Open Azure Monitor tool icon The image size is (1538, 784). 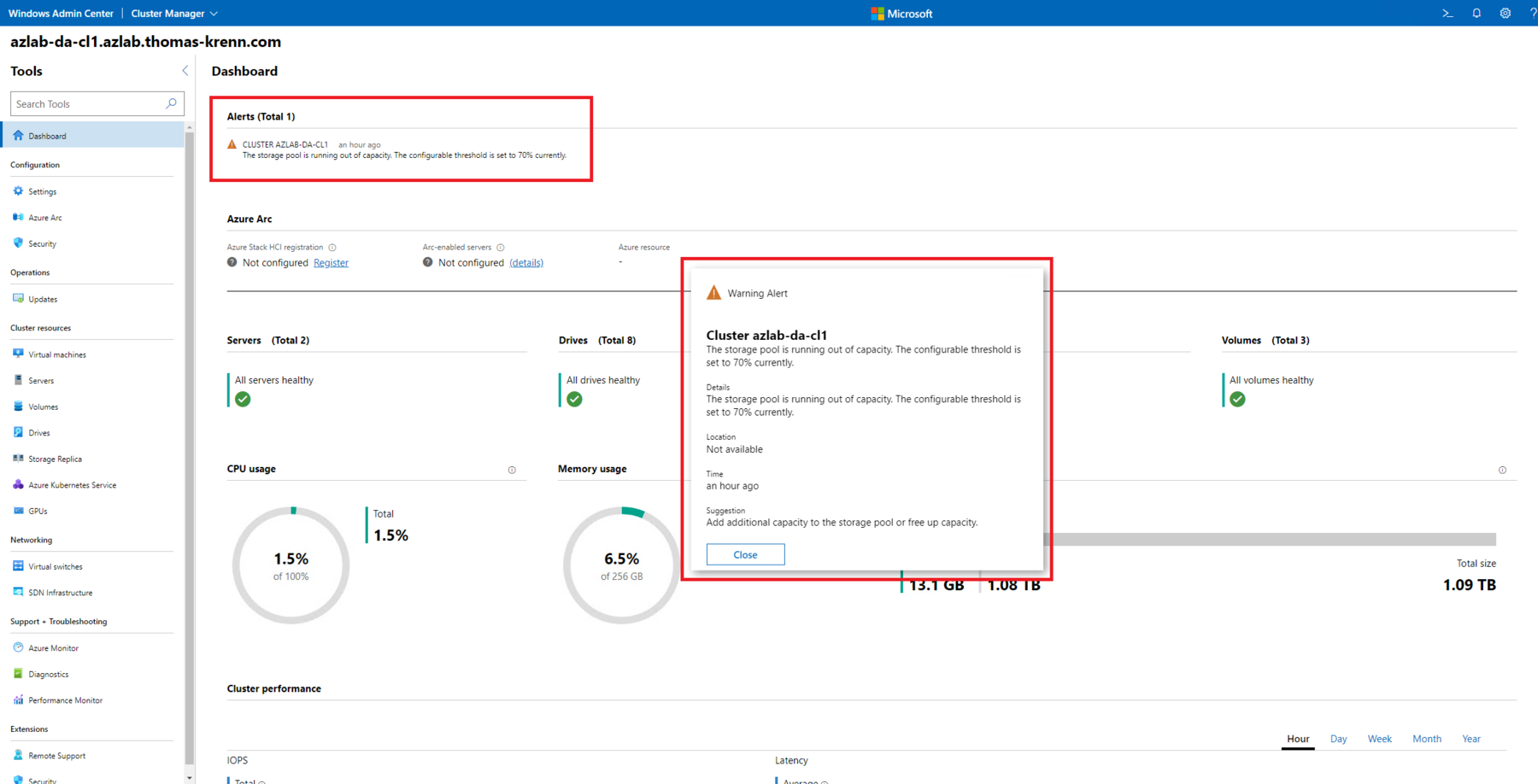(x=18, y=647)
